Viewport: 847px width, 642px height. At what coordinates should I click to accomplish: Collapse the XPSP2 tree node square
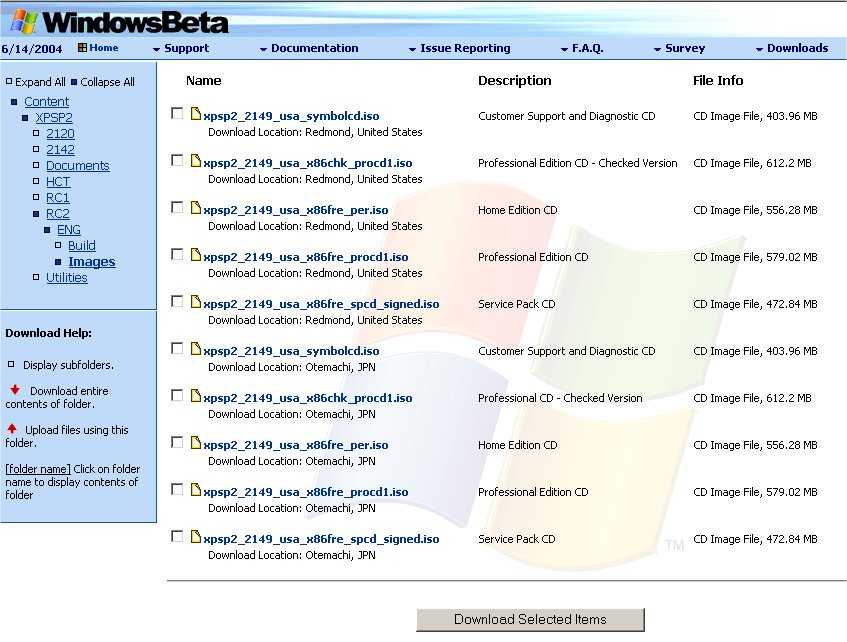tap(25, 118)
